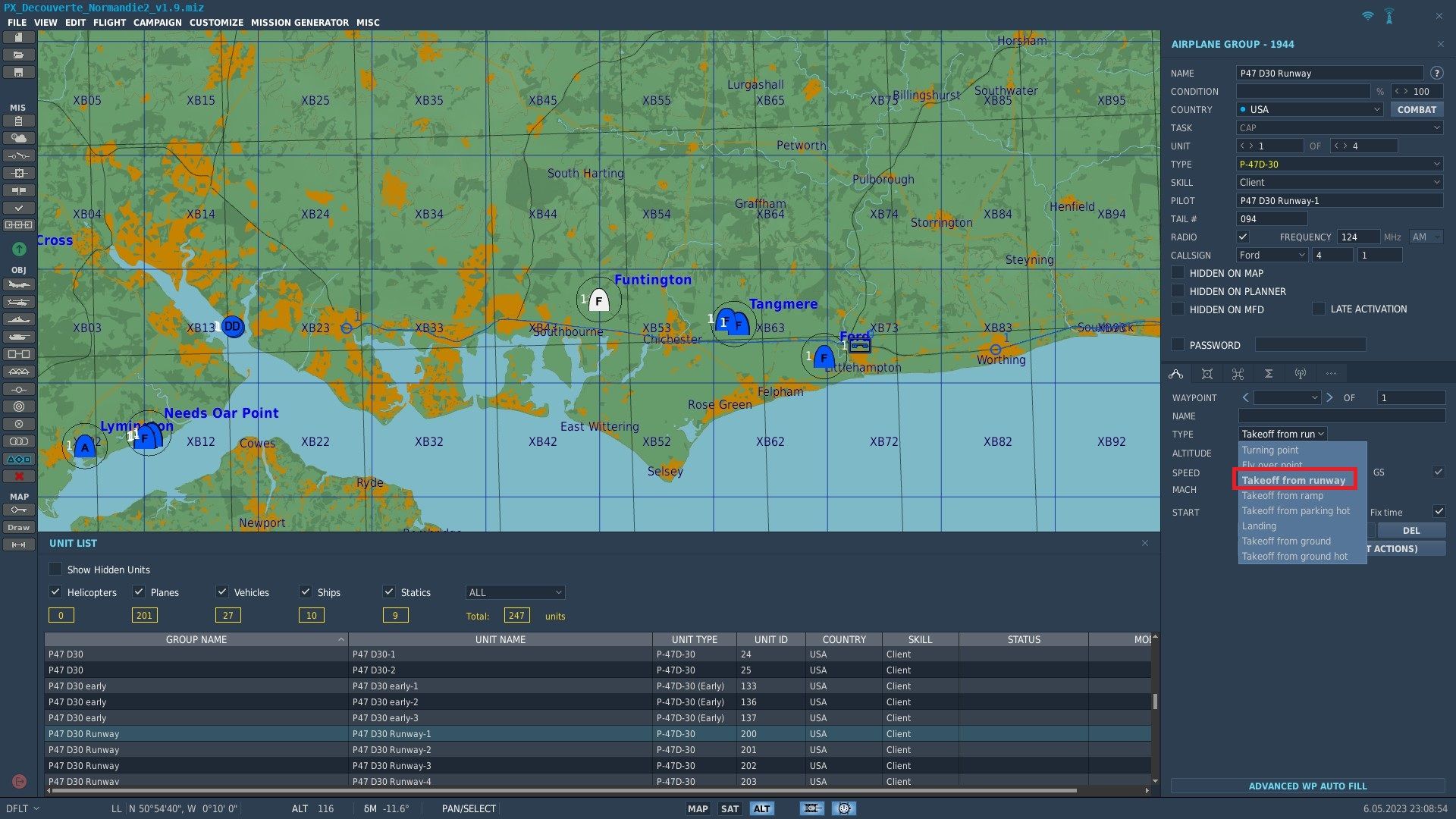This screenshot has width=1456, height=819.
Task: Click the Draw tool button
Action: [x=19, y=527]
